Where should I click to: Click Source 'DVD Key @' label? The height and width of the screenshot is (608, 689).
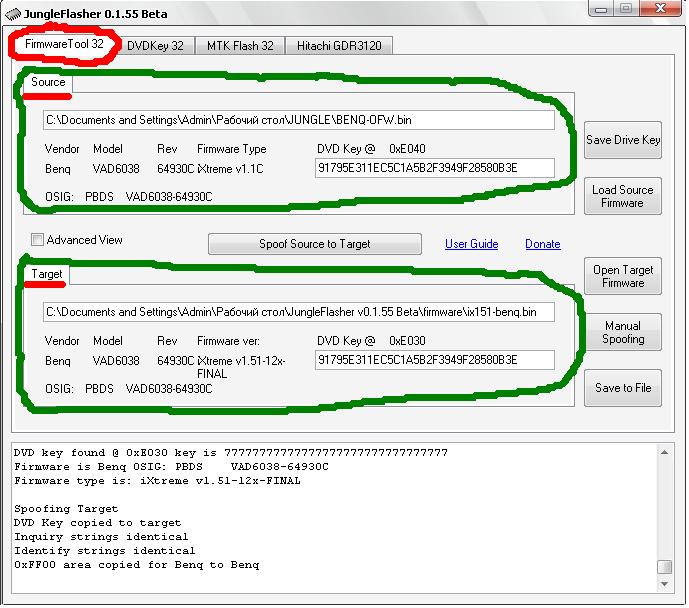(346, 149)
